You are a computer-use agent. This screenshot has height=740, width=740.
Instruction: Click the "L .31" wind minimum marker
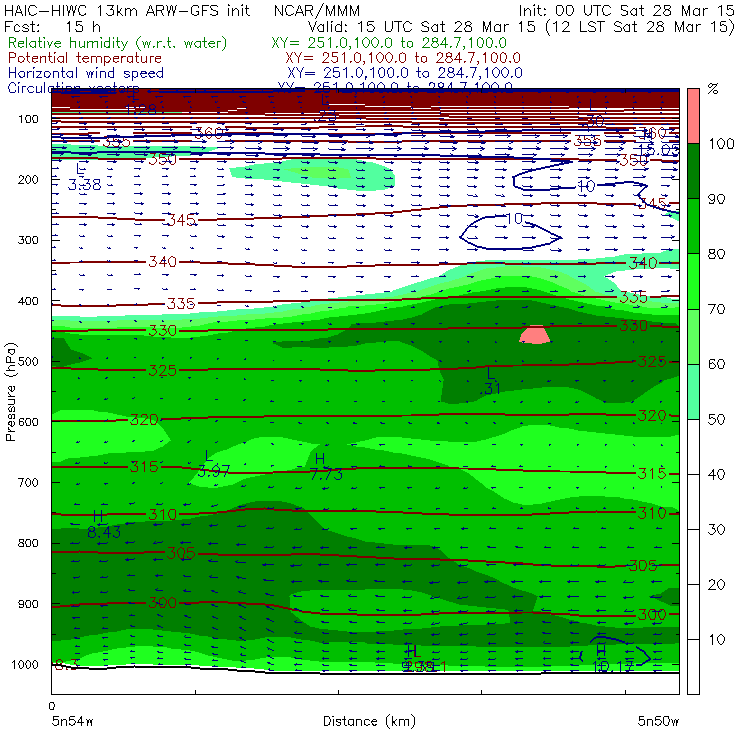492,381
